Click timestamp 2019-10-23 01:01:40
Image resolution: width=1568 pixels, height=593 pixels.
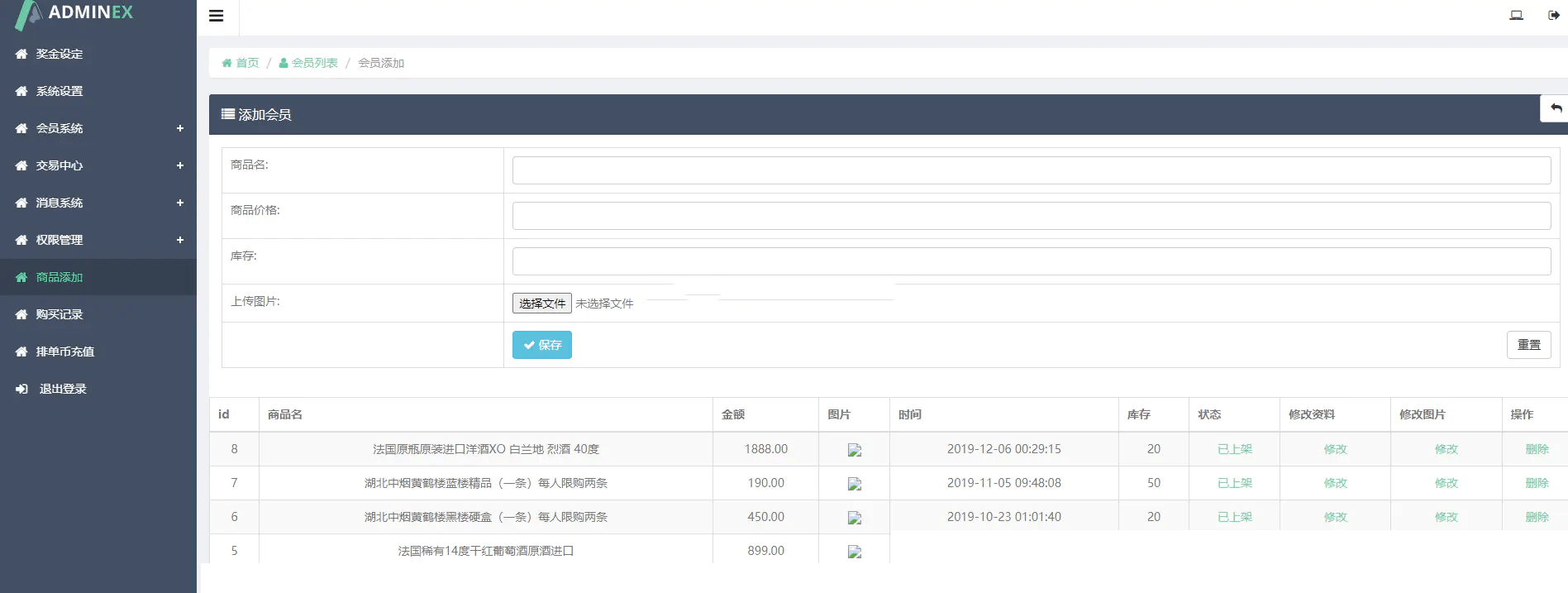pos(1004,517)
